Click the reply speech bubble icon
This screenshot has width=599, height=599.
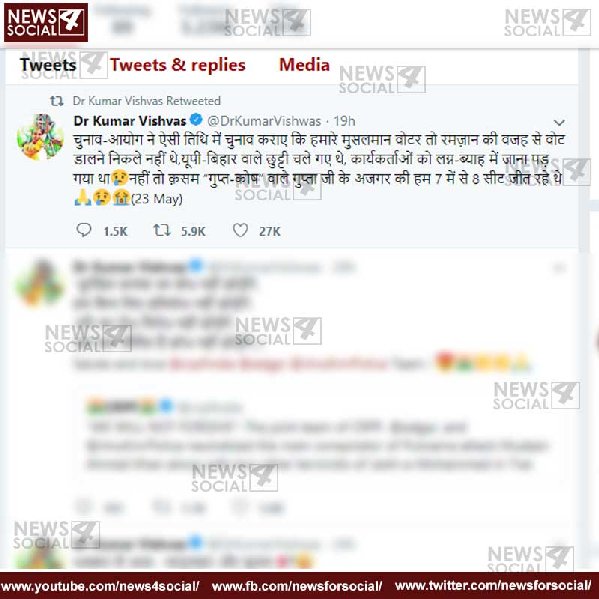(x=84, y=230)
